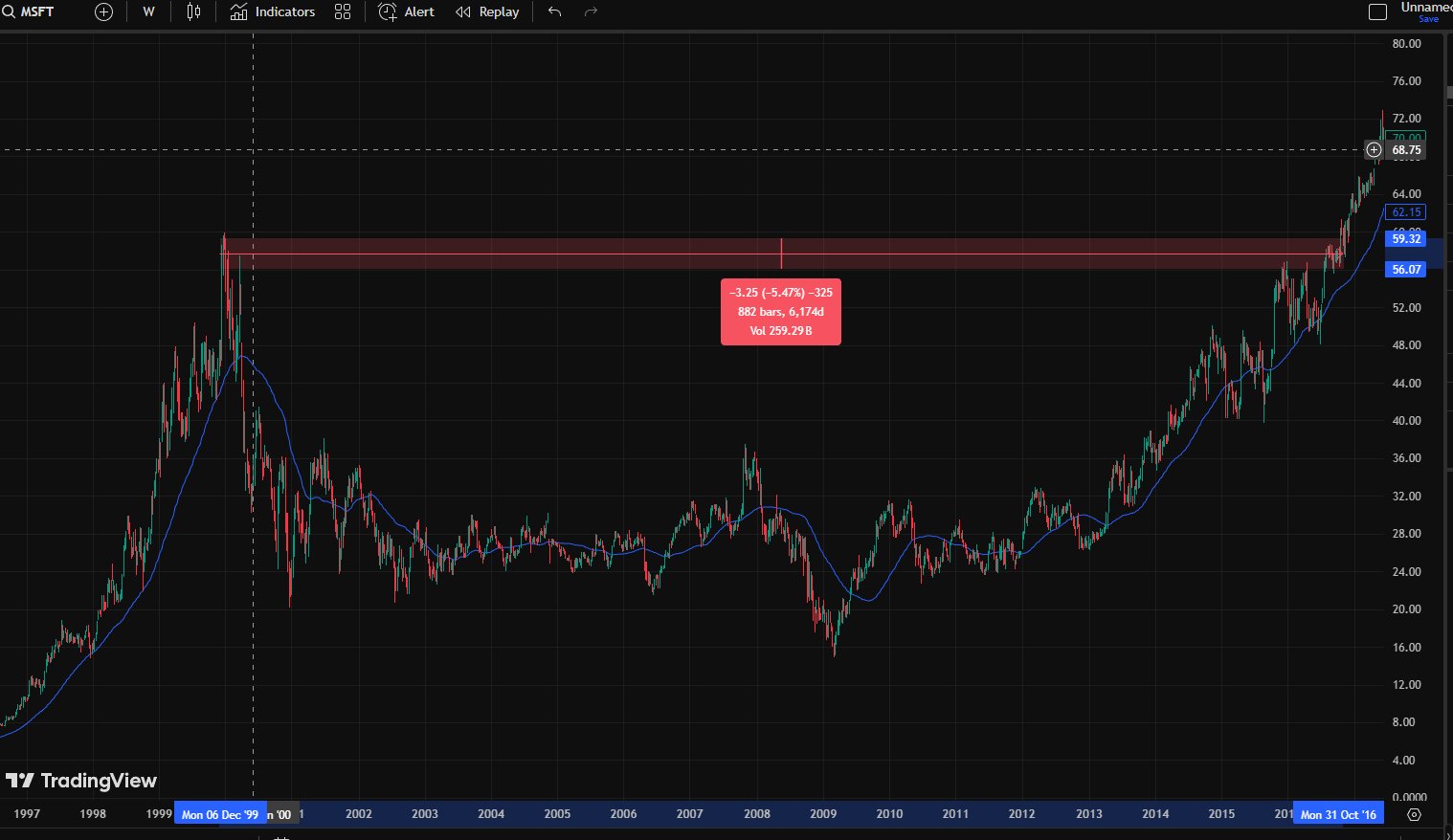Click the 52.00 price axis label
The image size is (1453, 840).
[1406, 308]
